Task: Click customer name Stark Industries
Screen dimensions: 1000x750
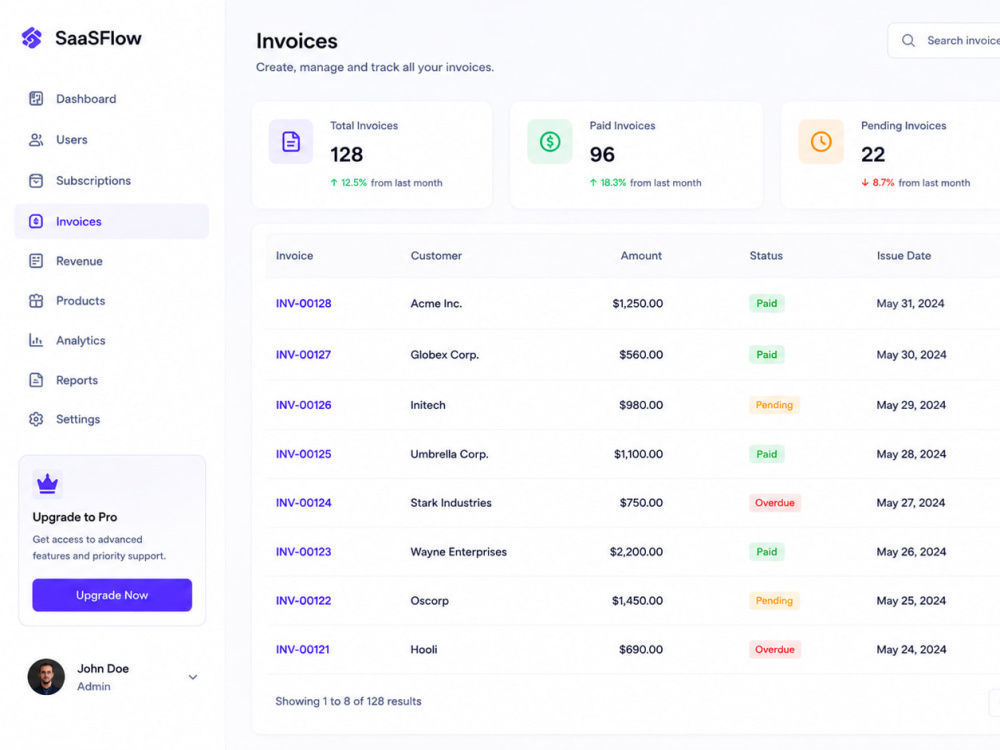Action: click(x=451, y=503)
